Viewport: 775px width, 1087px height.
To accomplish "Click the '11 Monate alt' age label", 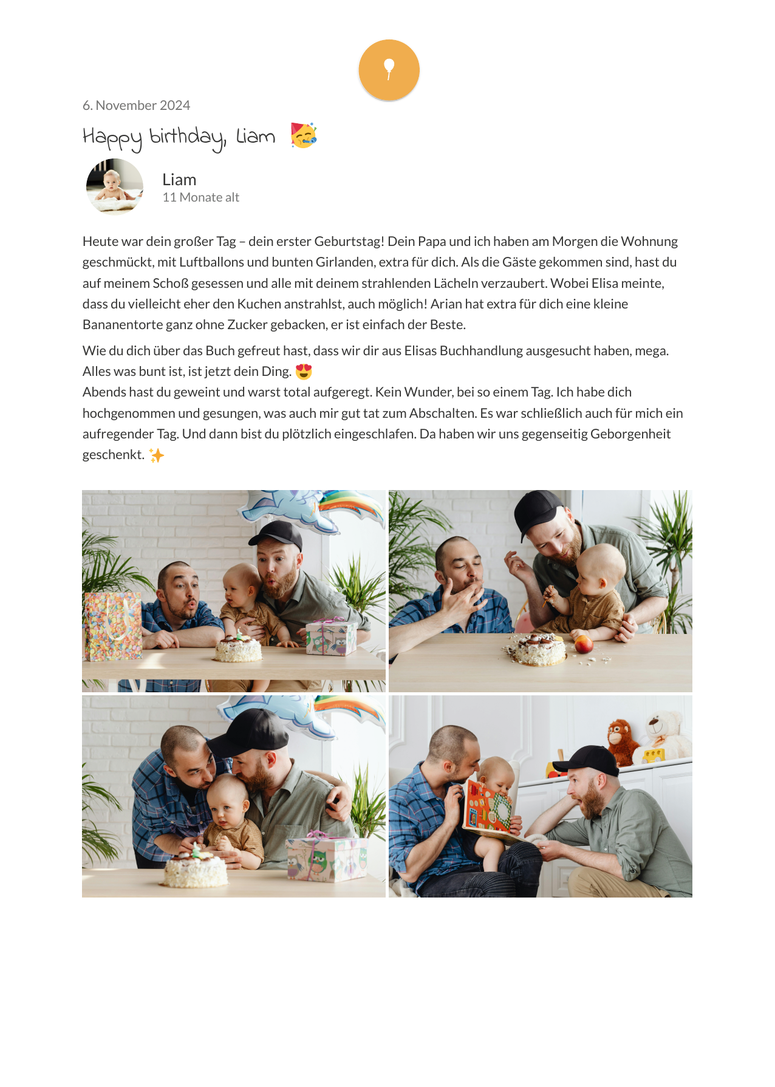I will point(201,198).
